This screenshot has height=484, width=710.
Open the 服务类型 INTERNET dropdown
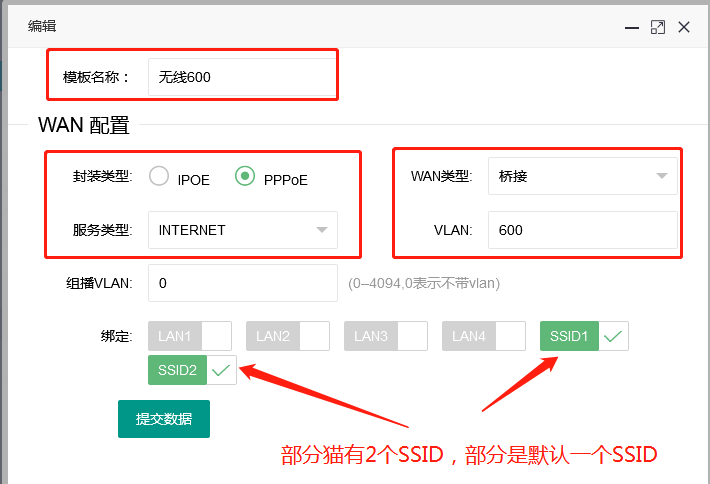[x=242, y=230]
